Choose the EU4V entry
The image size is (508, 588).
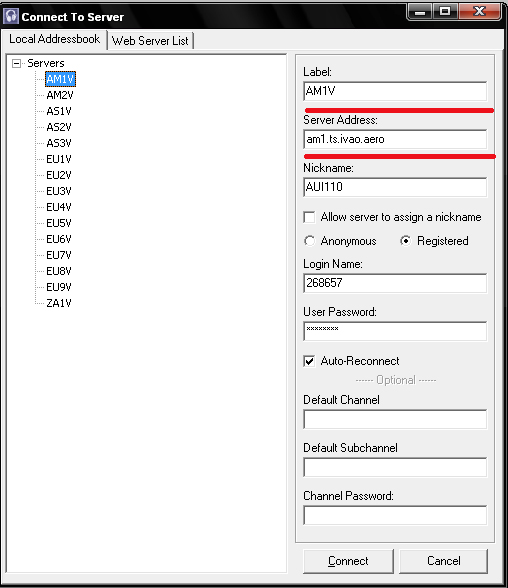point(59,207)
